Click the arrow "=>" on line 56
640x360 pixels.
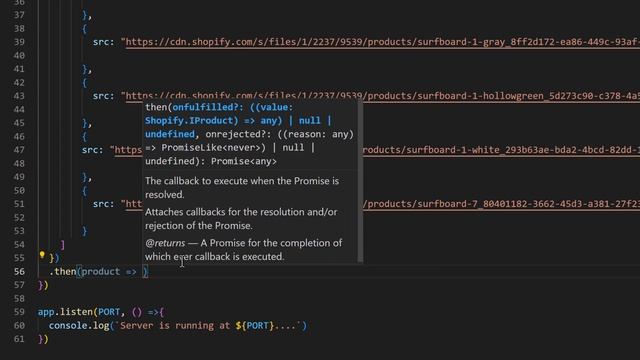click(131, 271)
